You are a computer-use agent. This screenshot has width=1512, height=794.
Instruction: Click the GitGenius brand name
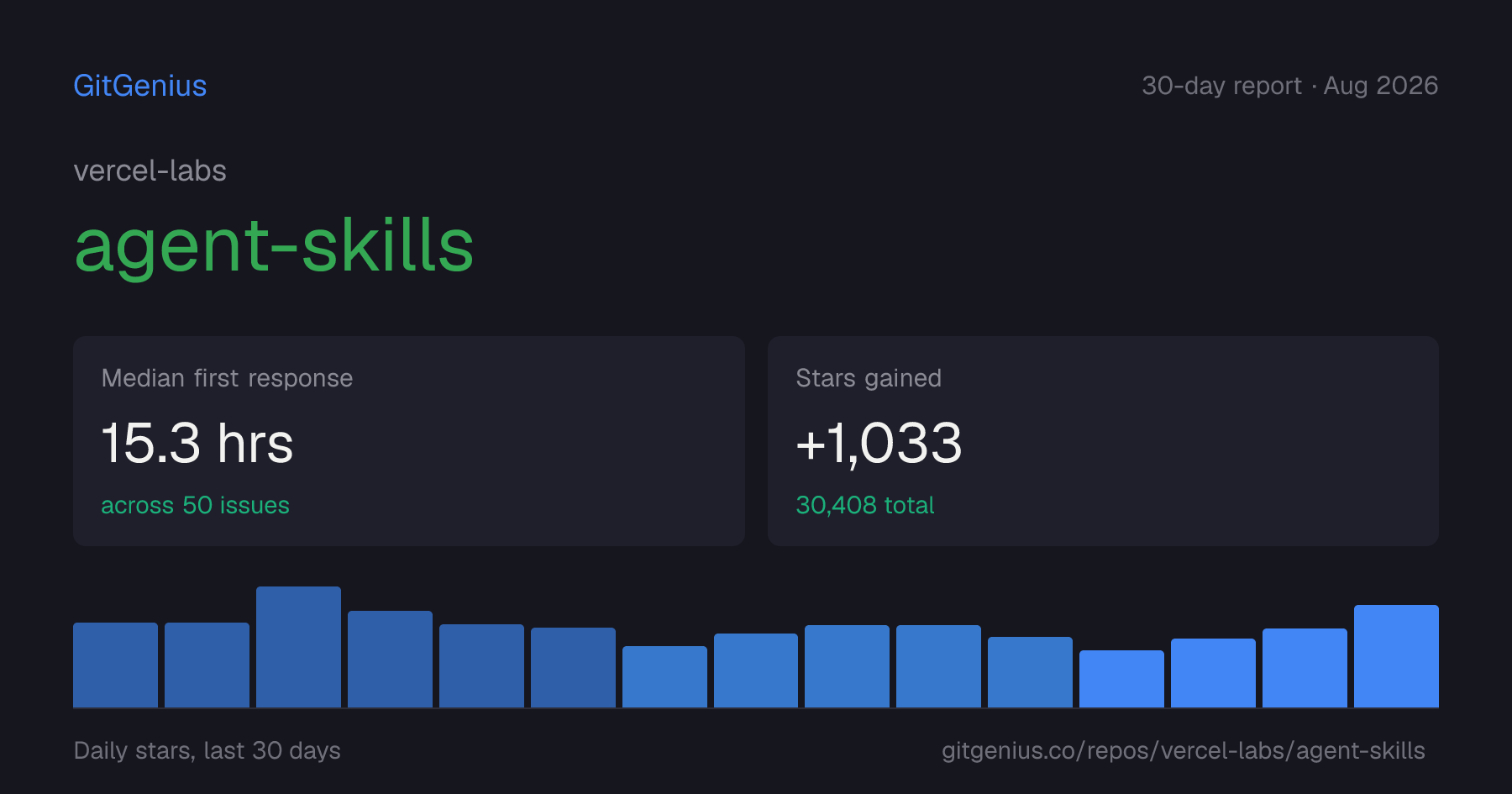(140, 86)
